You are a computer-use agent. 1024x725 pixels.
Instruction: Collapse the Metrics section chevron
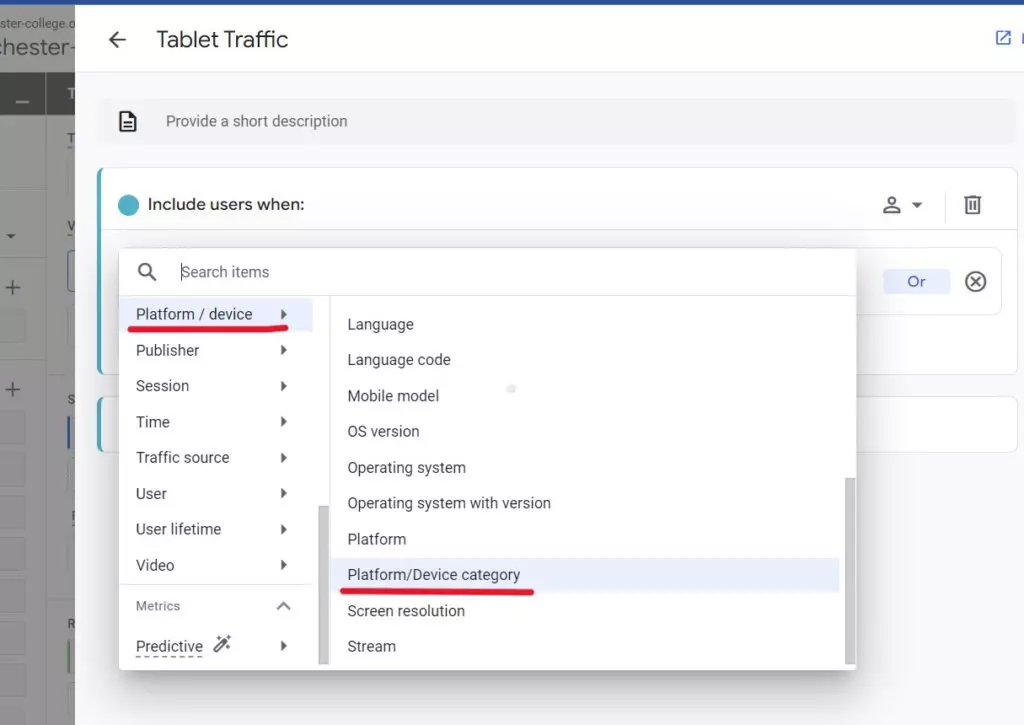pyautogui.click(x=283, y=606)
